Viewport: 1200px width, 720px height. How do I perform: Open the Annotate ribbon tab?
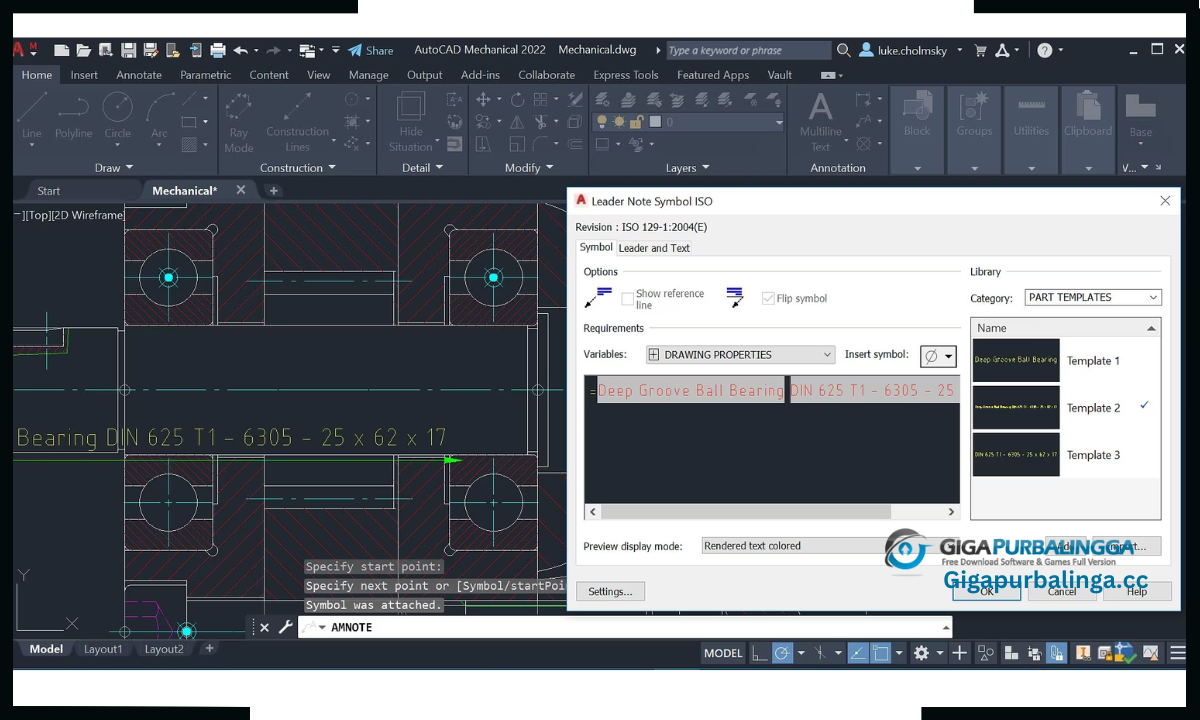click(x=139, y=75)
